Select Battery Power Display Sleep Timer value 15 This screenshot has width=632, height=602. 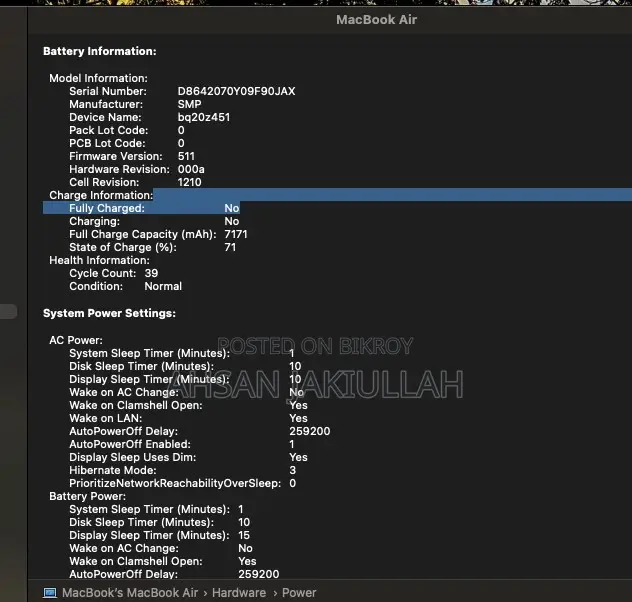[244, 535]
